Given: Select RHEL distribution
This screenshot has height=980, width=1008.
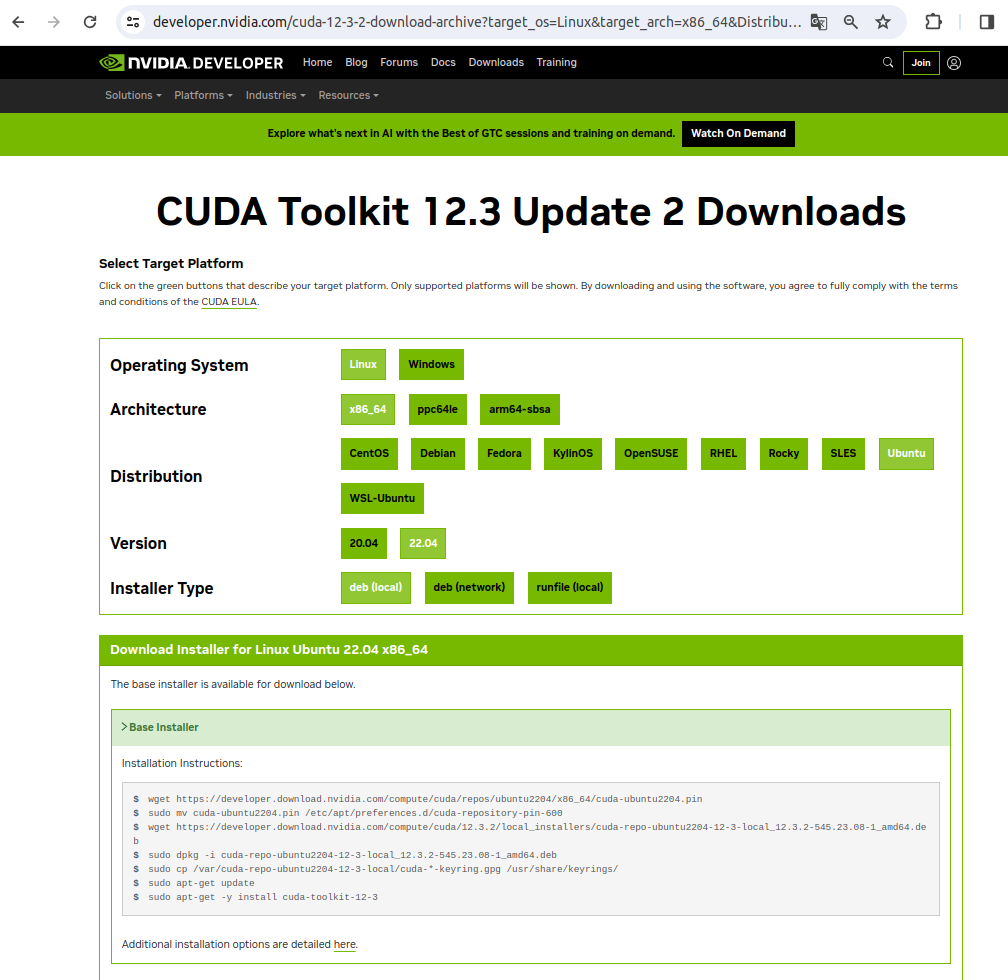Looking at the screenshot, I should (723, 453).
